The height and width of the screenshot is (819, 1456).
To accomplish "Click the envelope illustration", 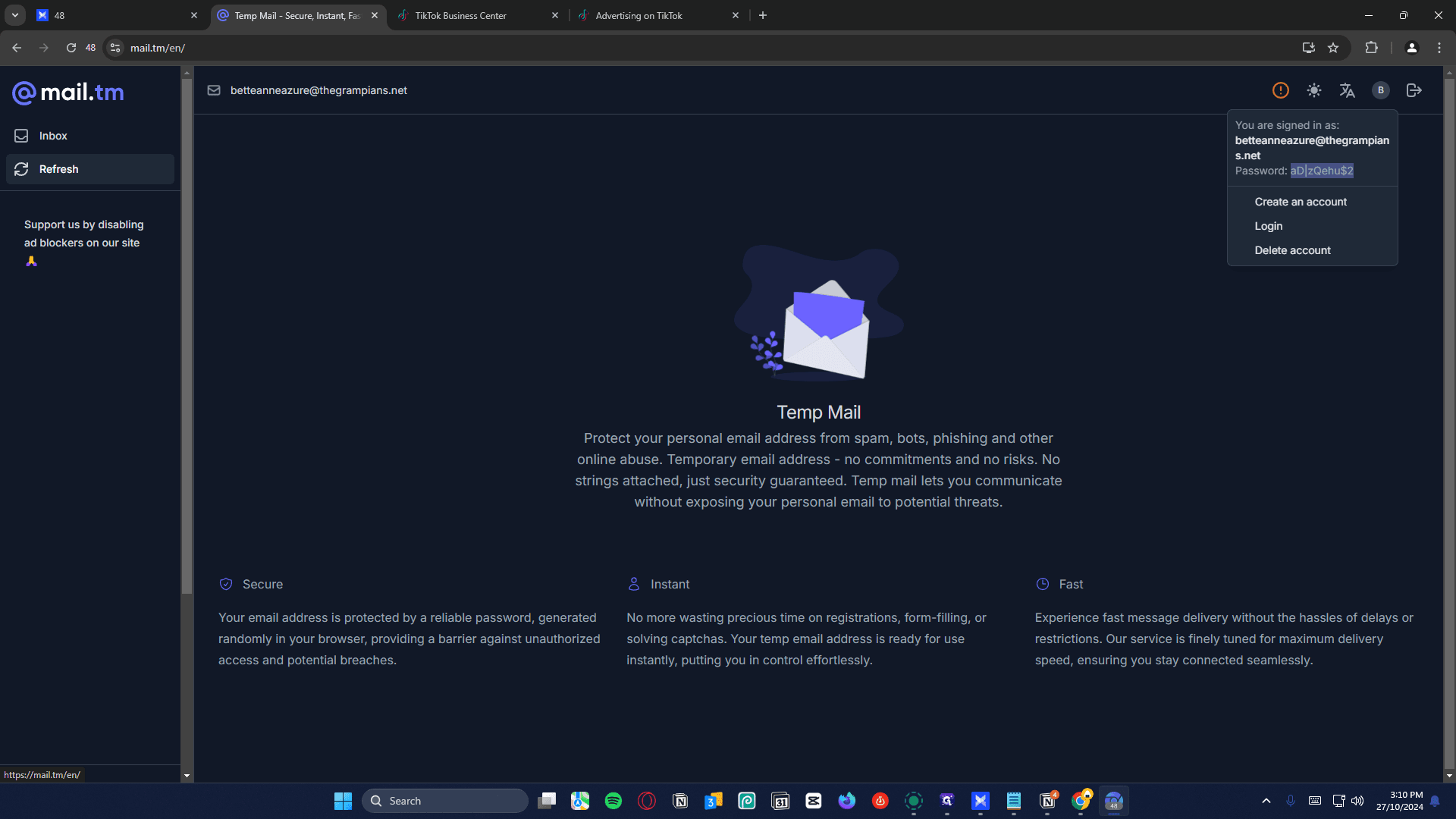I will coord(818,312).
